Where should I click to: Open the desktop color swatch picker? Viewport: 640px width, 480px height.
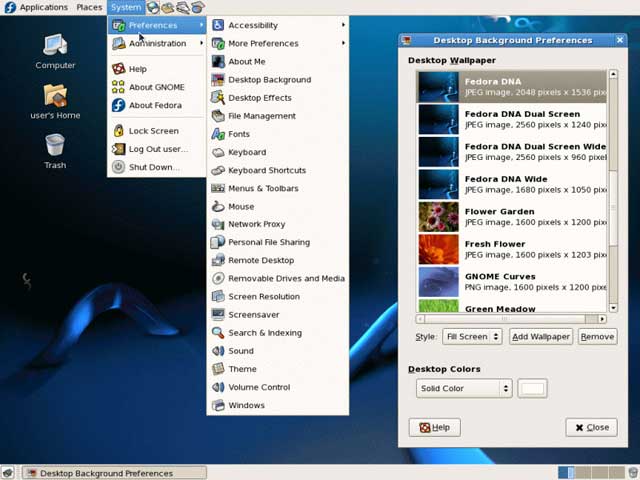[x=532, y=388]
